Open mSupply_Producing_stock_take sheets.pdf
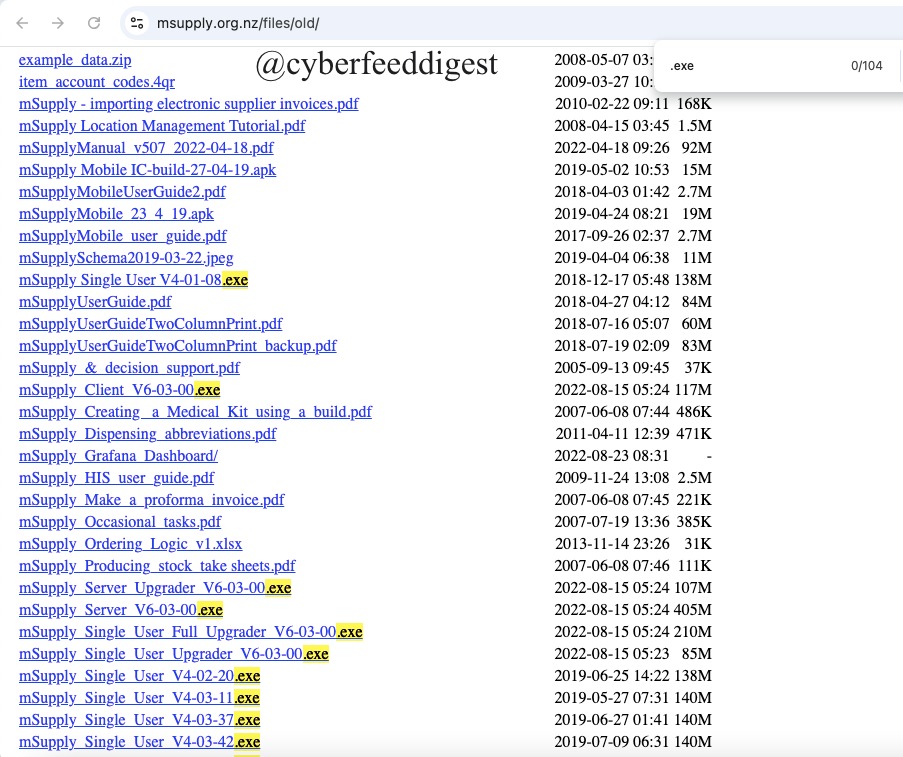Viewport: 903px width, 757px height. pos(157,566)
